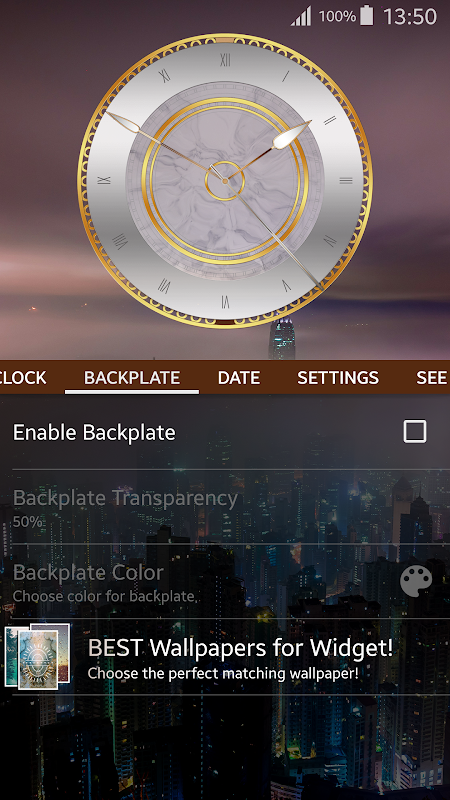Open the SETTINGS tab
This screenshot has height=800, width=450.
(x=338, y=378)
